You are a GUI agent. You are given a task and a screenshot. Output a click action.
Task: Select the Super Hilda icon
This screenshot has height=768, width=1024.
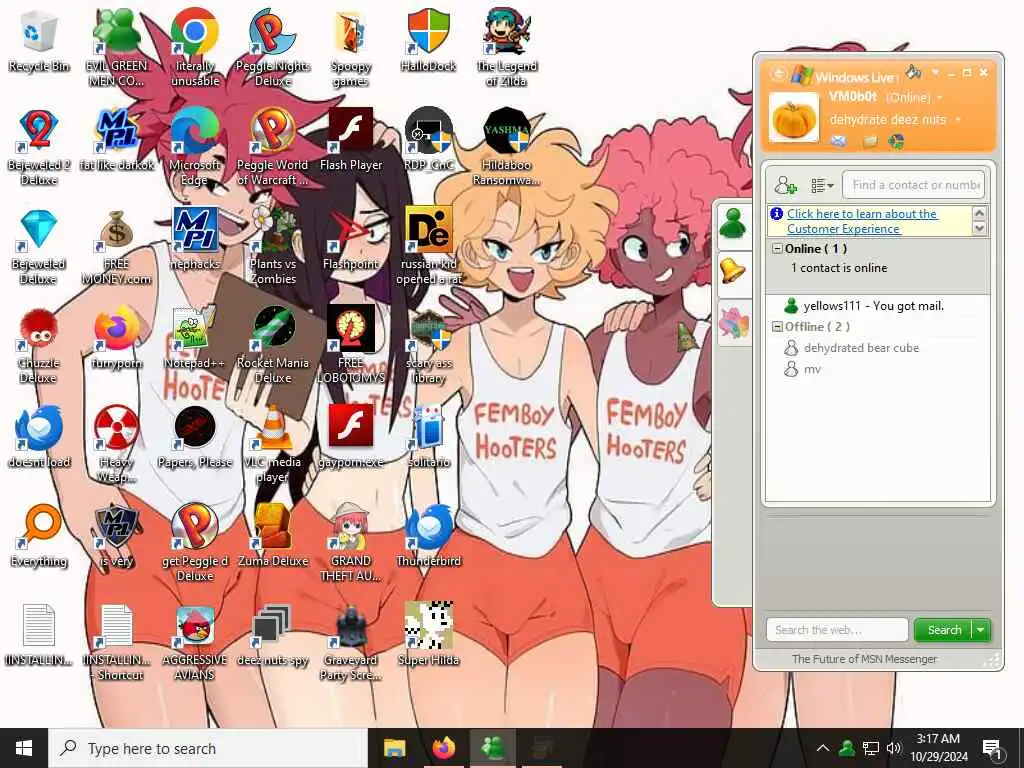[x=428, y=635]
